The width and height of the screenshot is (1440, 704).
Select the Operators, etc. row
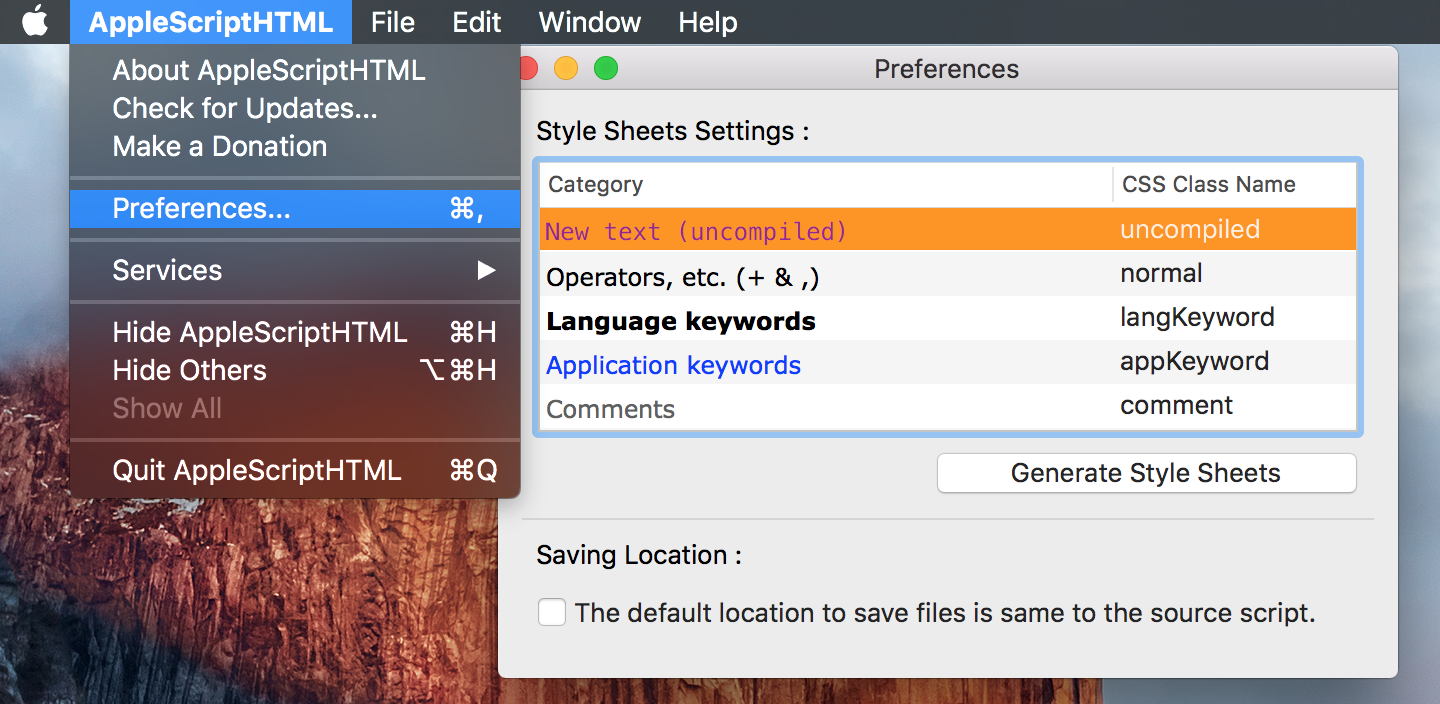[x=948, y=274]
